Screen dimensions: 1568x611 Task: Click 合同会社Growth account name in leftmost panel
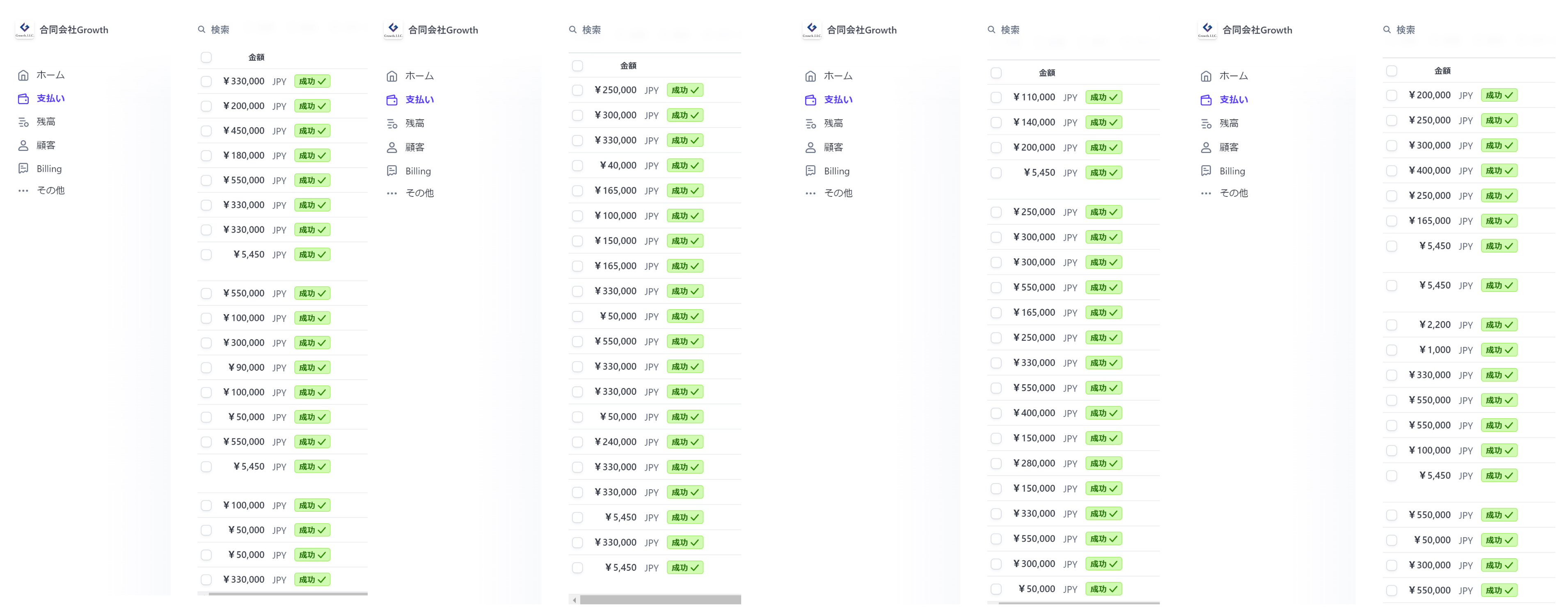[x=73, y=30]
